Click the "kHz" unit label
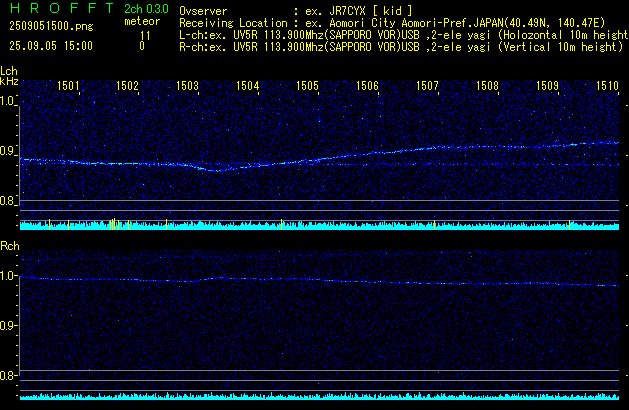Viewport: 629px width, 410px height. [9, 81]
